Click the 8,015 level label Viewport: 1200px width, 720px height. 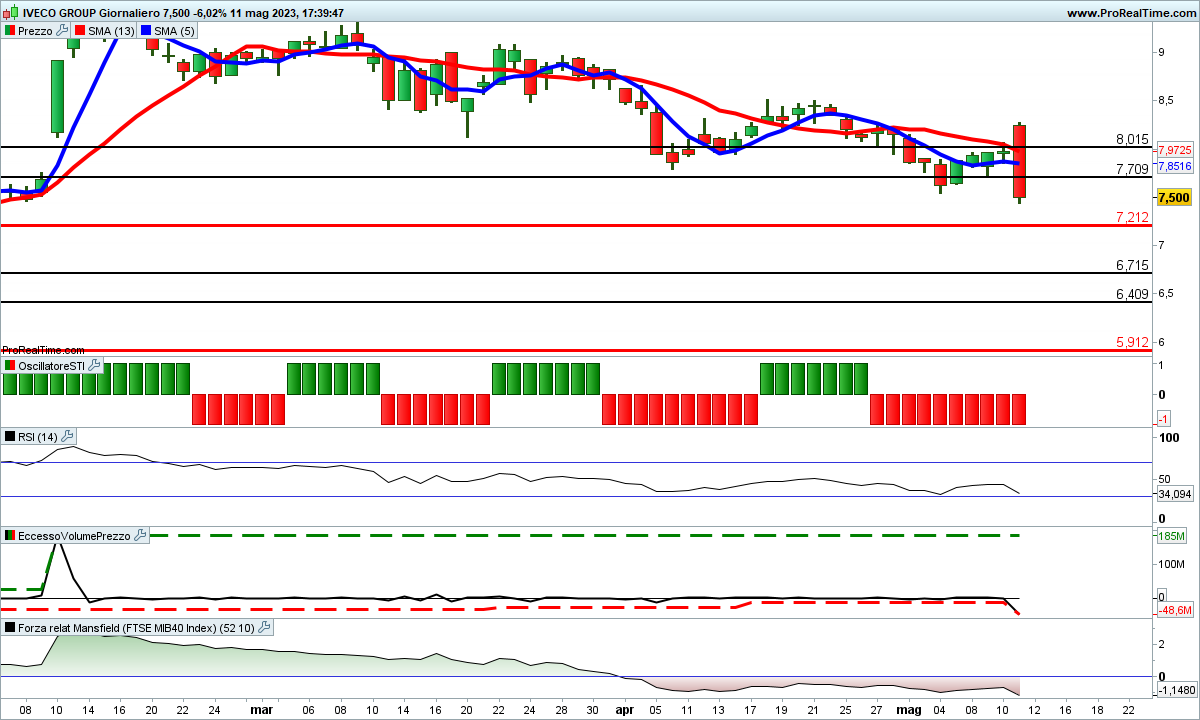coord(1132,139)
